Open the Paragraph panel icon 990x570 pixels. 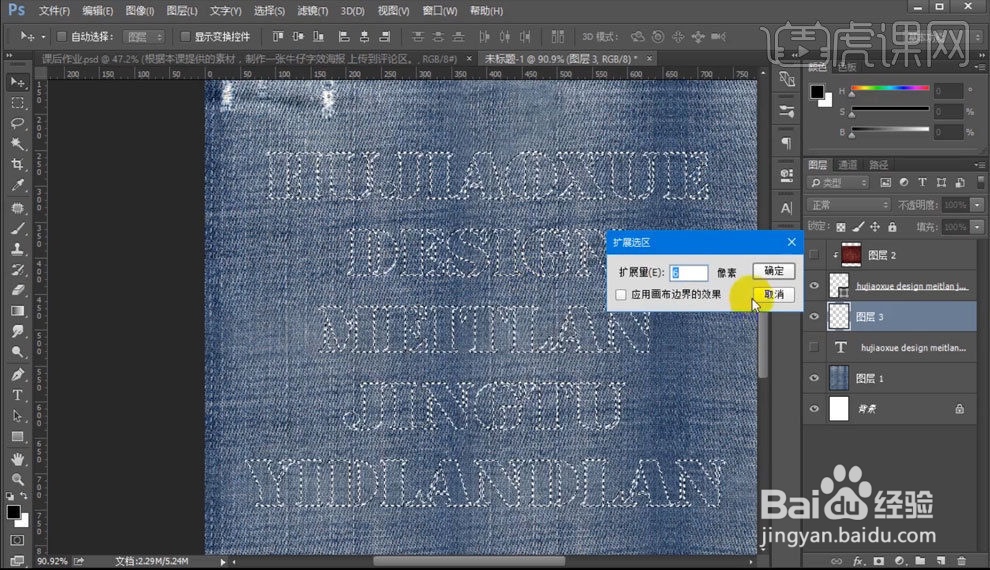click(787, 143)
